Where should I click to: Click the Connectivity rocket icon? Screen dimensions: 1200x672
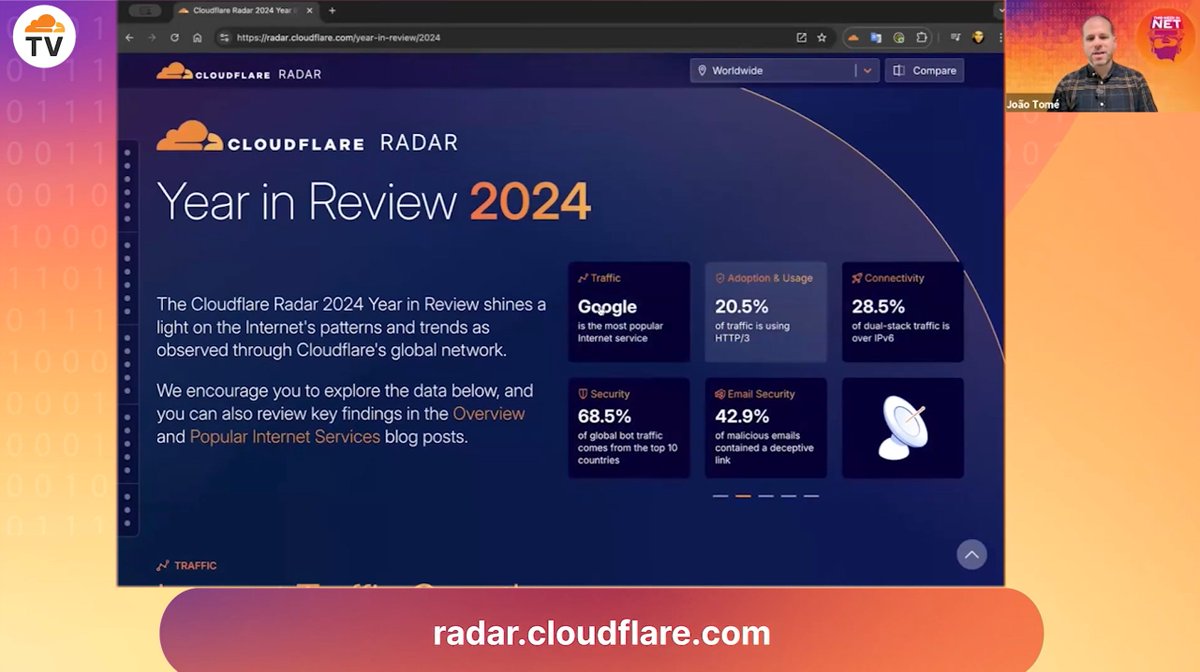click(x=857, y=278)
